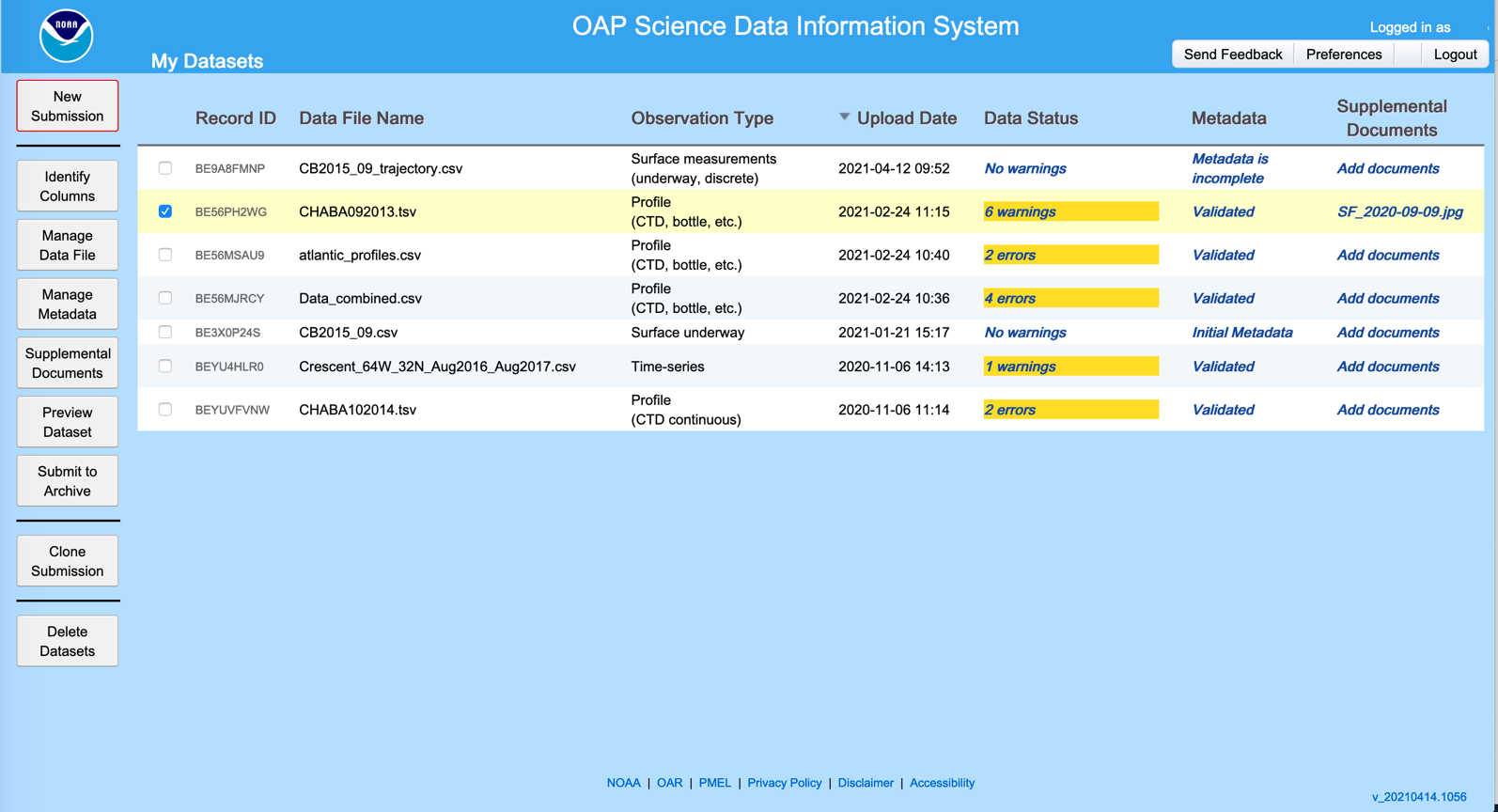Uncheck the CHABA092013.tsv dataset checkbox

(x=165, y=211)
